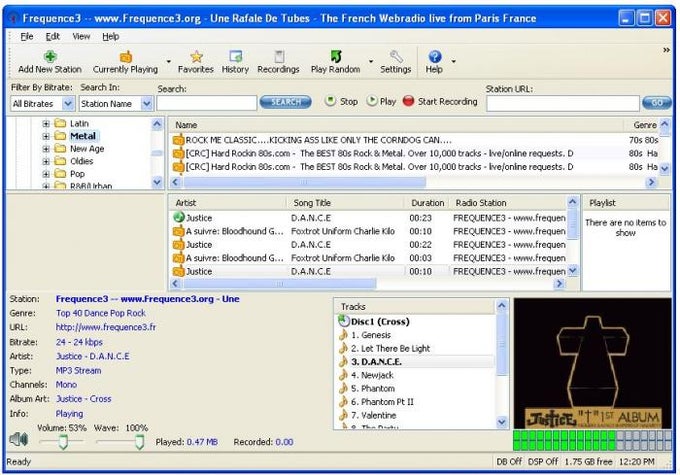Click DB Off in the status bar
This screenshot has width=680, height=475.
[509, 462]
